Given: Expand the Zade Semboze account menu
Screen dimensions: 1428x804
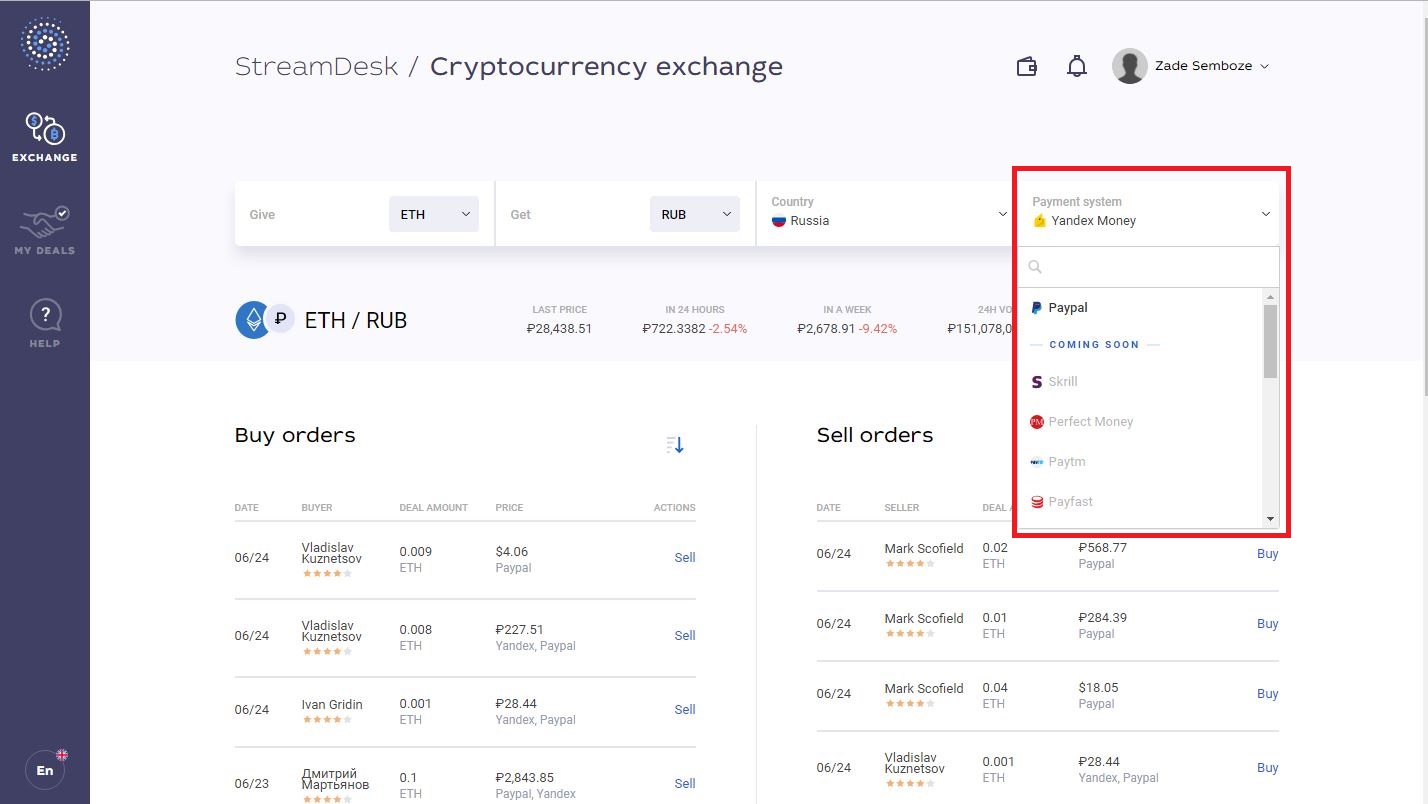Looking at the screenshot, I should point(1212,66).
